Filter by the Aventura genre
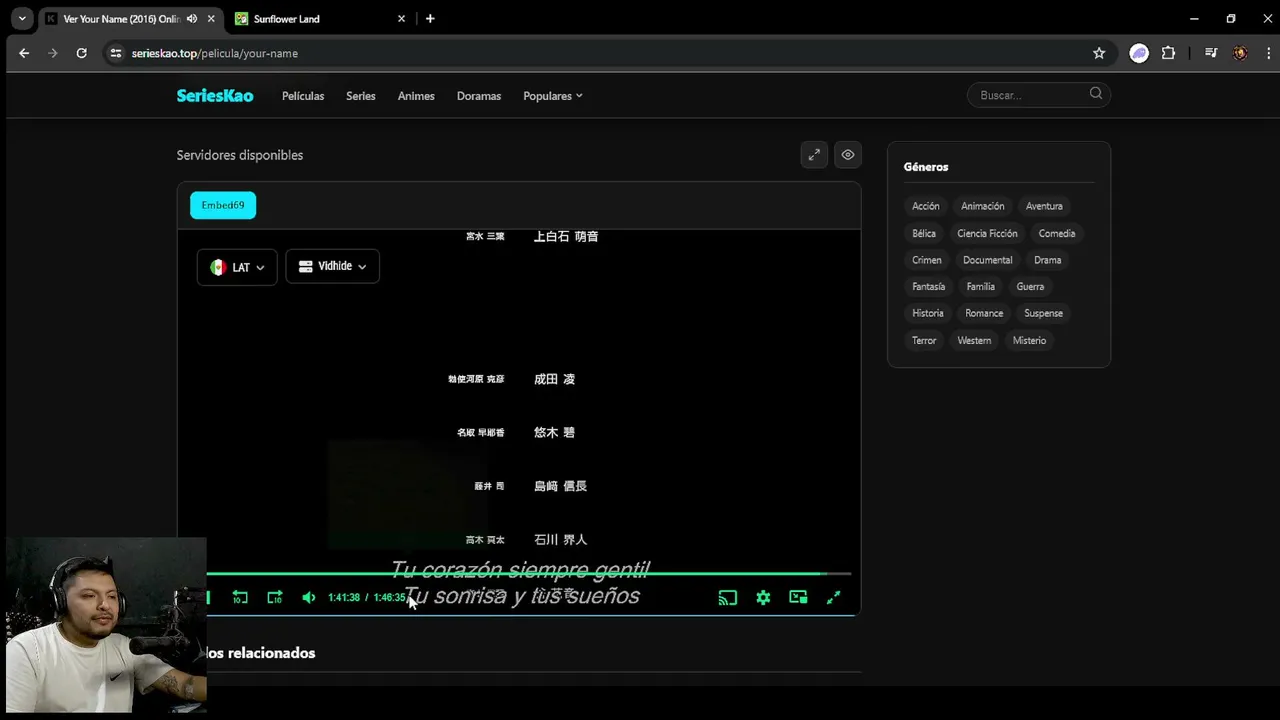The width and height of the screenshot is (1280, 720). click(1044, 206)
